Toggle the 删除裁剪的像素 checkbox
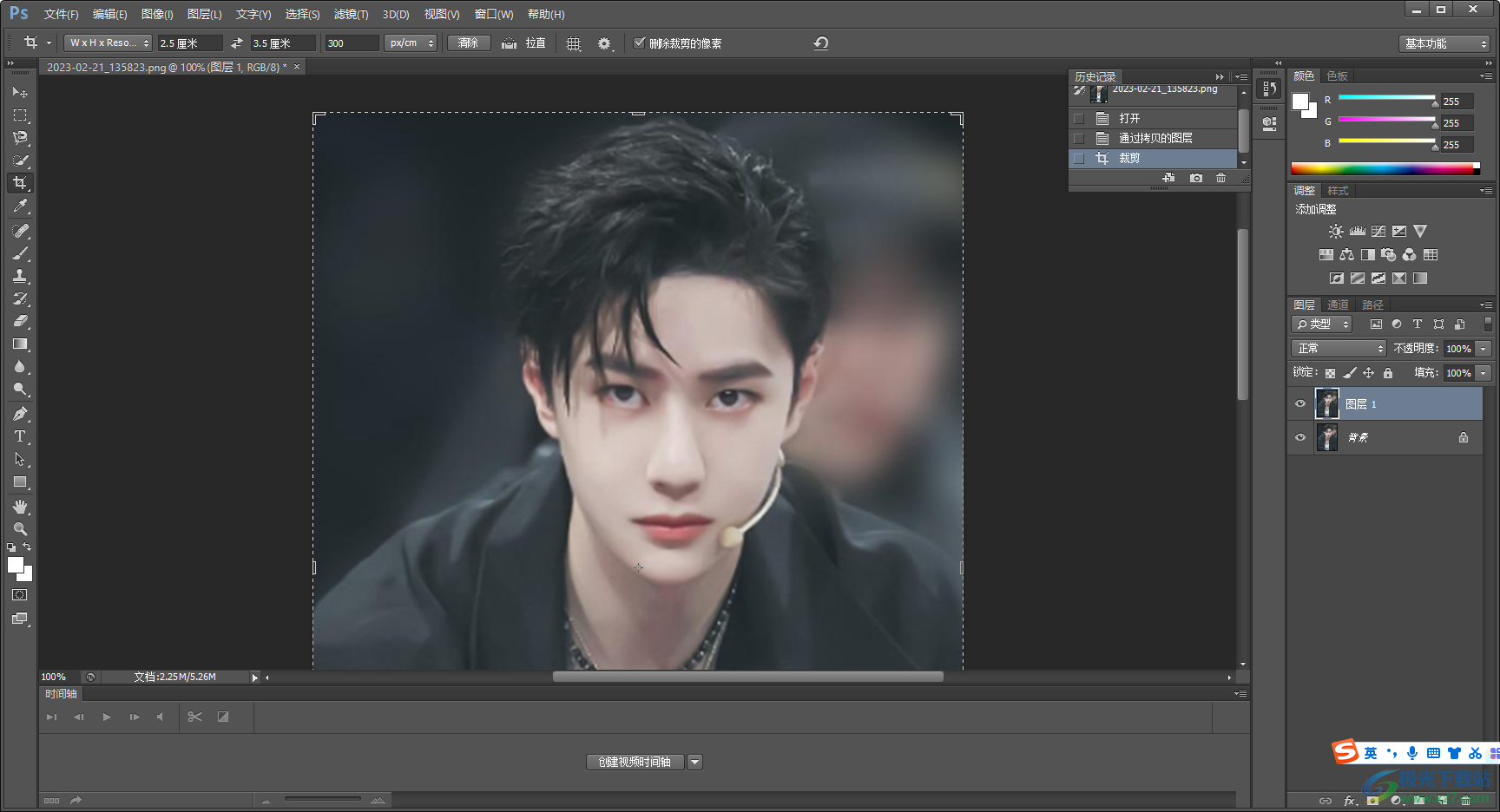The image size is (1500, 812). [640, 43]
